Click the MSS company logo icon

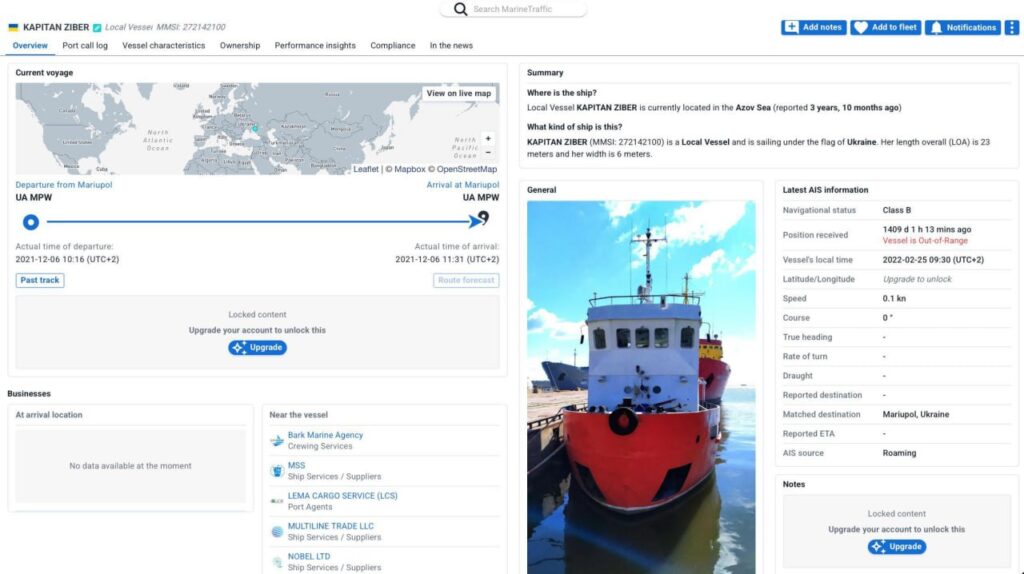pyautogui.click(x=277, y=471)
